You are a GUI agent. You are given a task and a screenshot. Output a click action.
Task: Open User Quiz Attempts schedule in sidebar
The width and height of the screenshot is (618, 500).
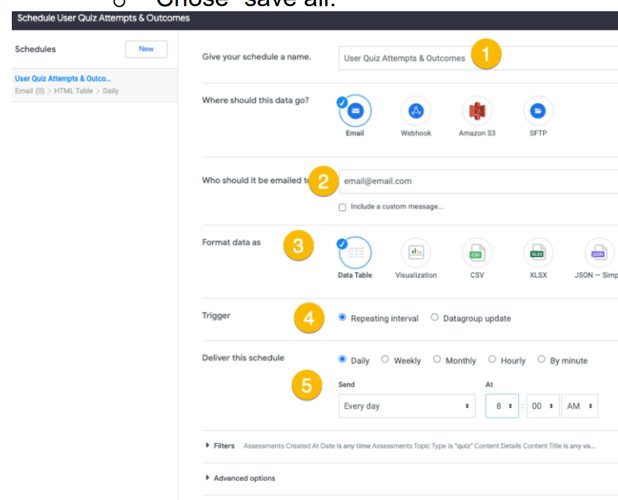(63, 78)
